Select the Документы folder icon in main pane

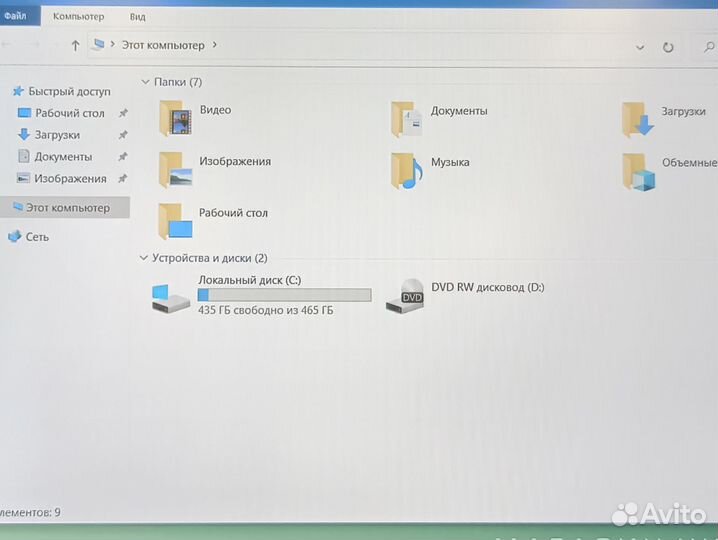[x=407, y=120]
